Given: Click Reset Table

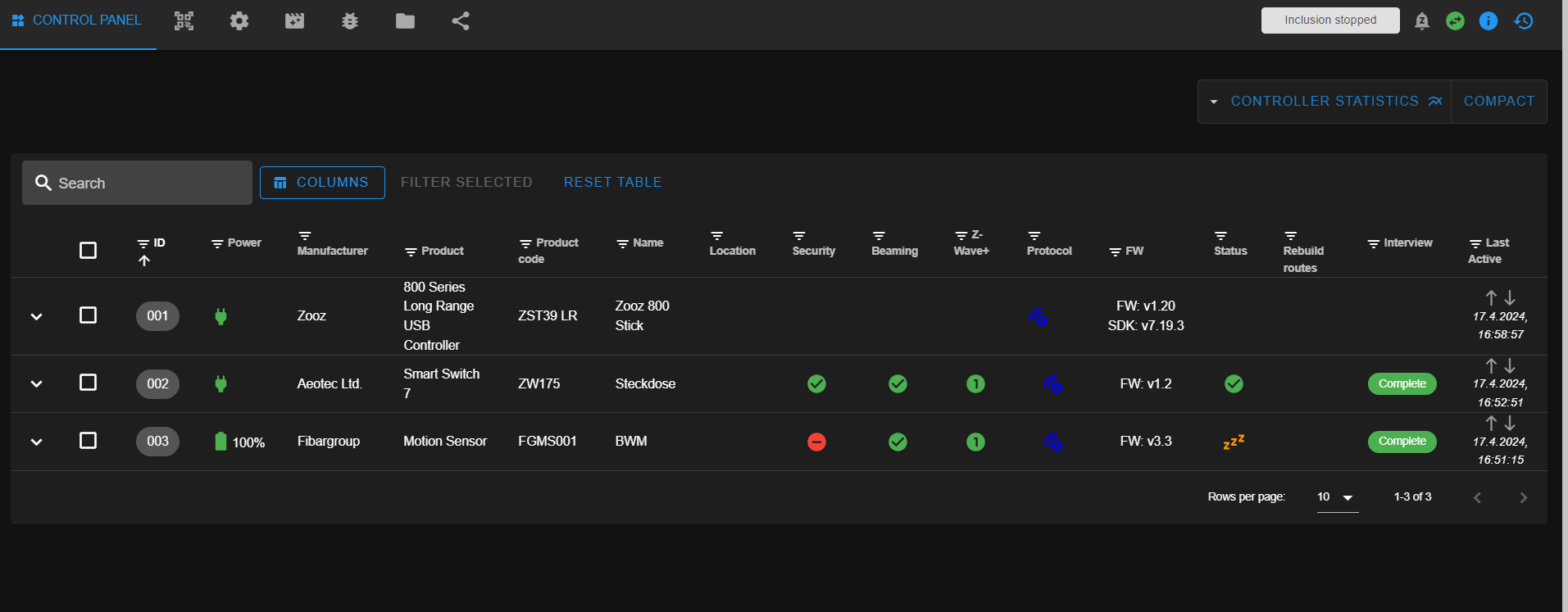Looking at the screenshot, I should pos(612,183).
